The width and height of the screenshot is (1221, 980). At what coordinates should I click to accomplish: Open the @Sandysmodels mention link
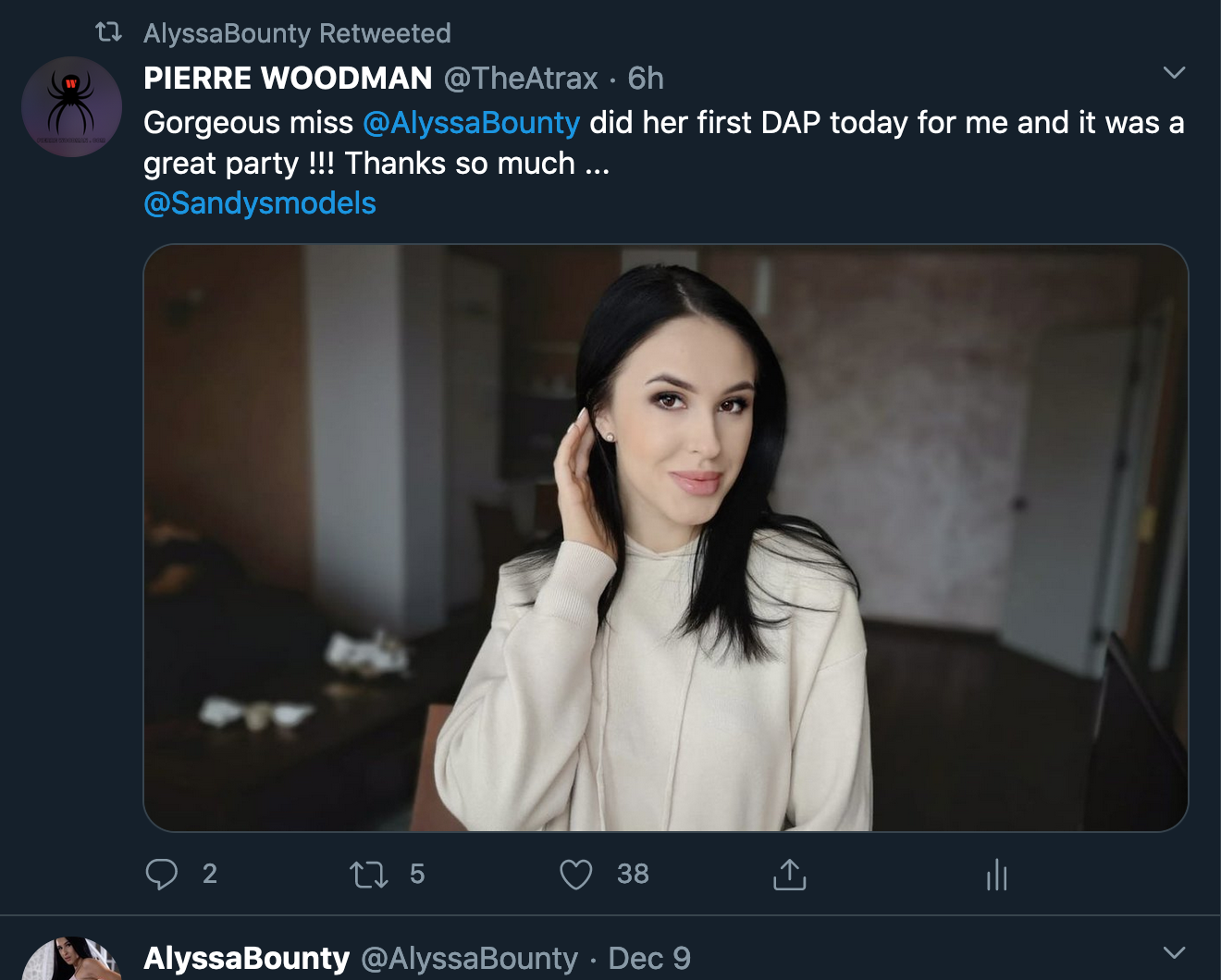260,203
